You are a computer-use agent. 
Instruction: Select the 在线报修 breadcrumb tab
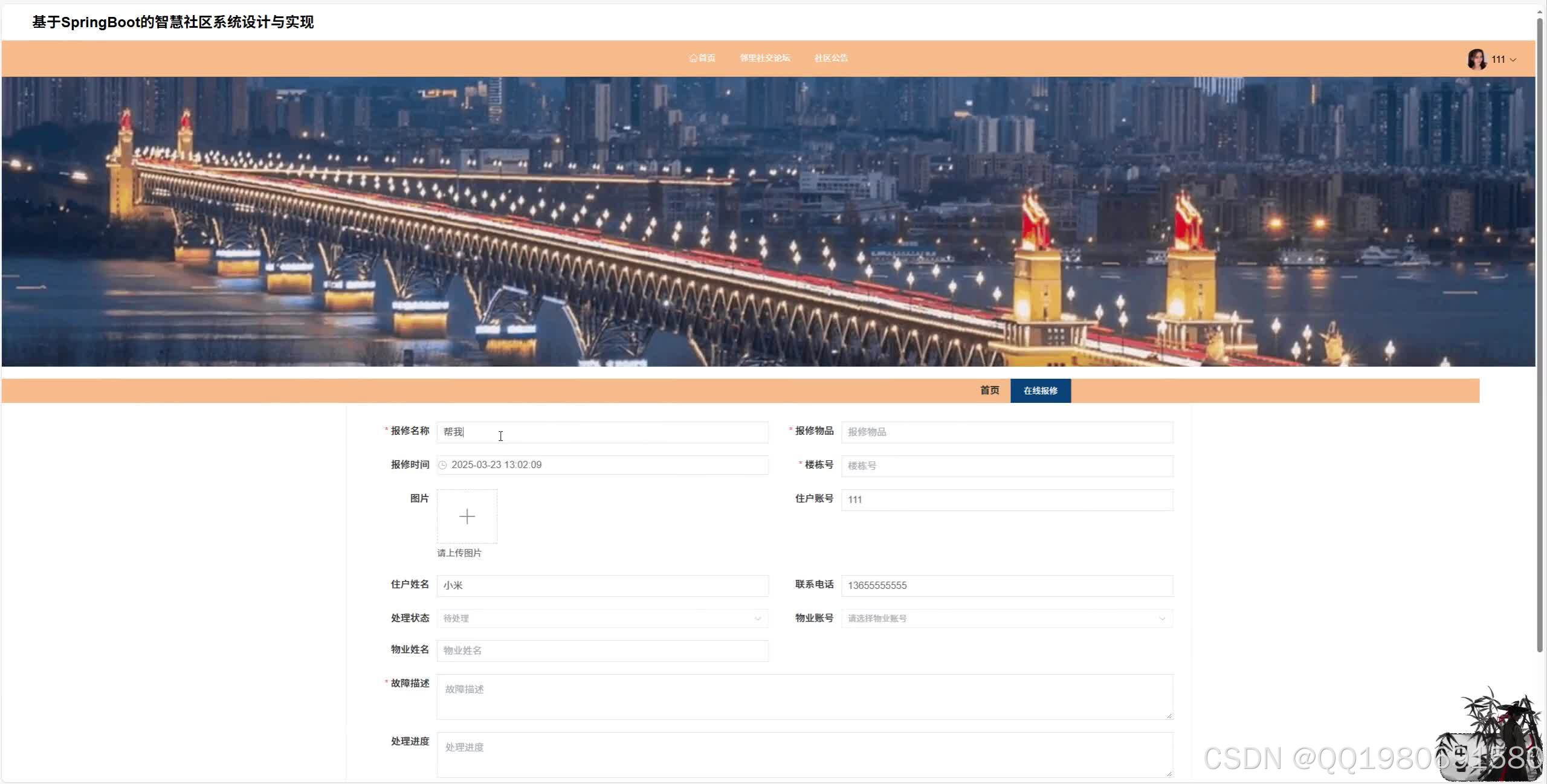click(1040, 391)
